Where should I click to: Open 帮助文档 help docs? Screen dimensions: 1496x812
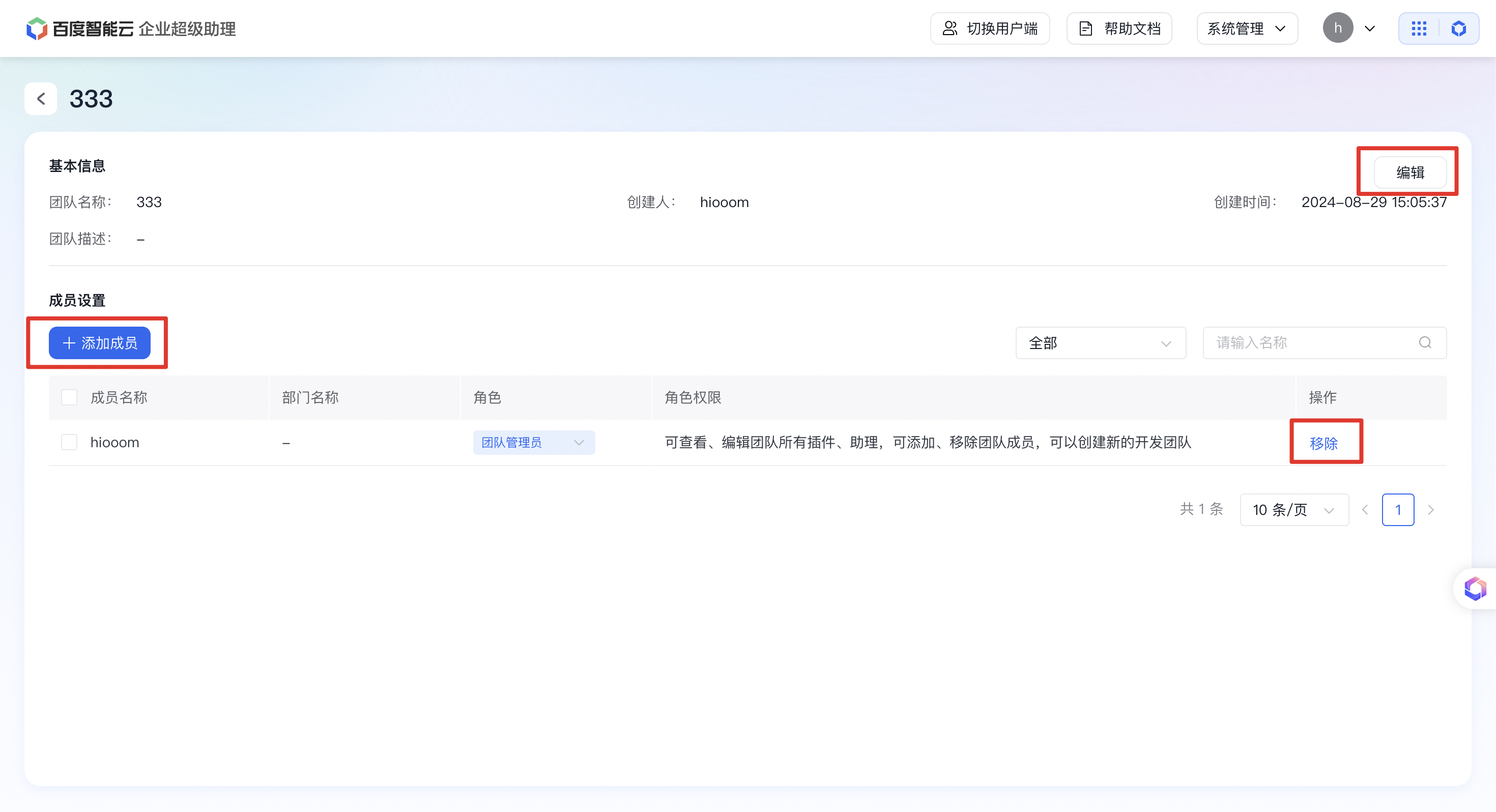point(1118,28)
